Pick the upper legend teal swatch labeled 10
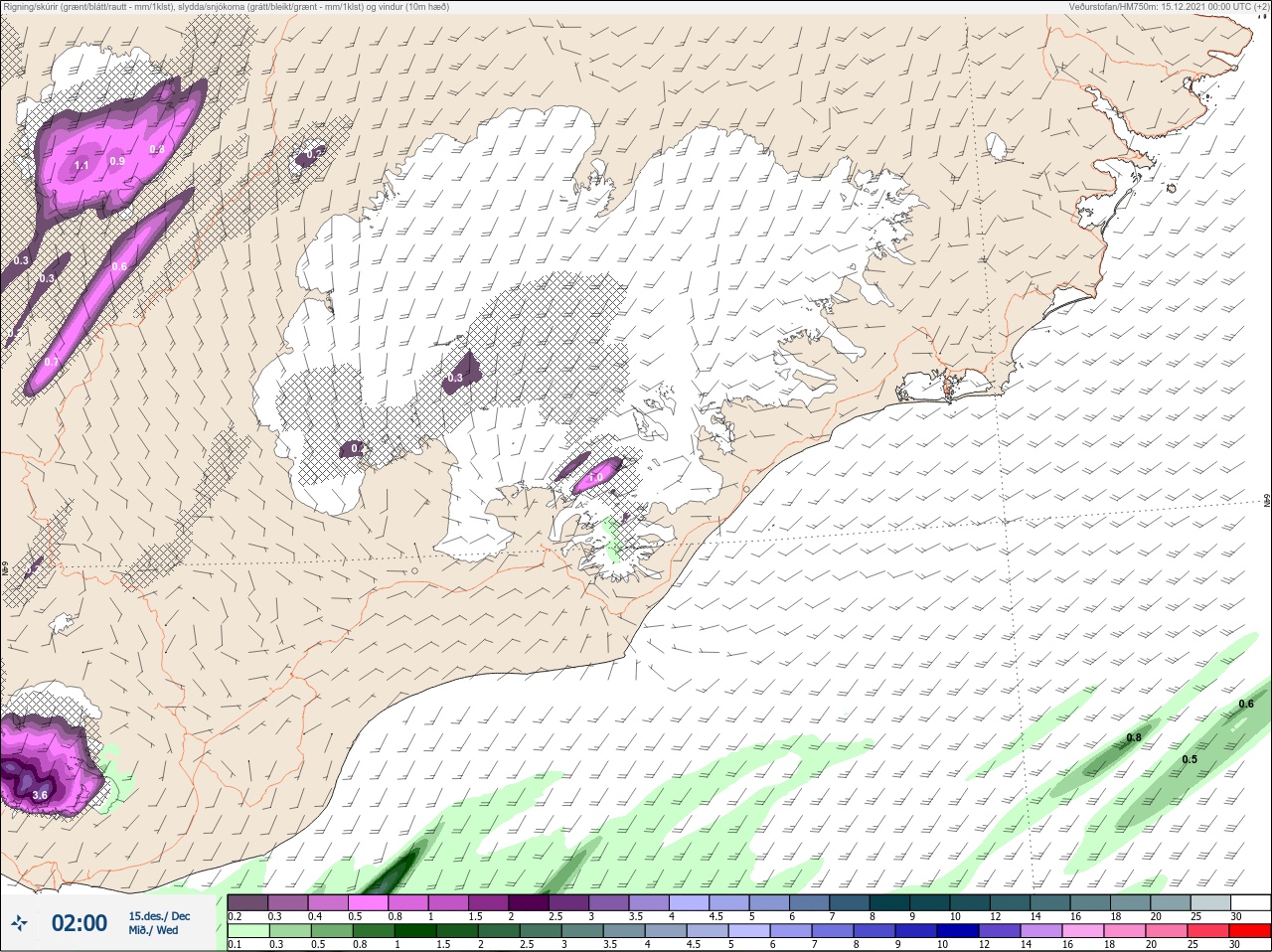1272x952 pixels. pyautogui.click(x=972, y=902)
